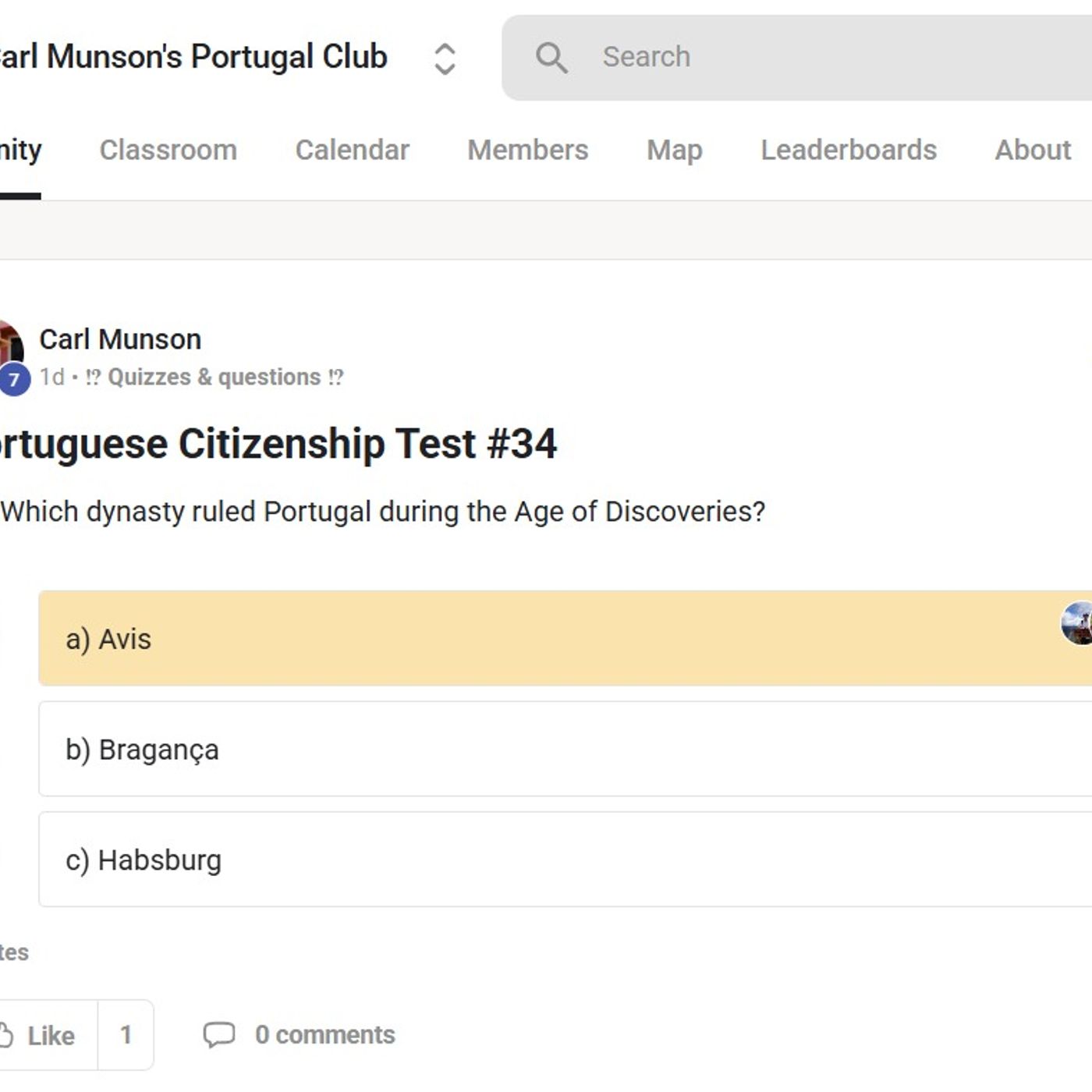Open the Leaderboards tab
The image size is (1092, 1092).
pos(849,150)
